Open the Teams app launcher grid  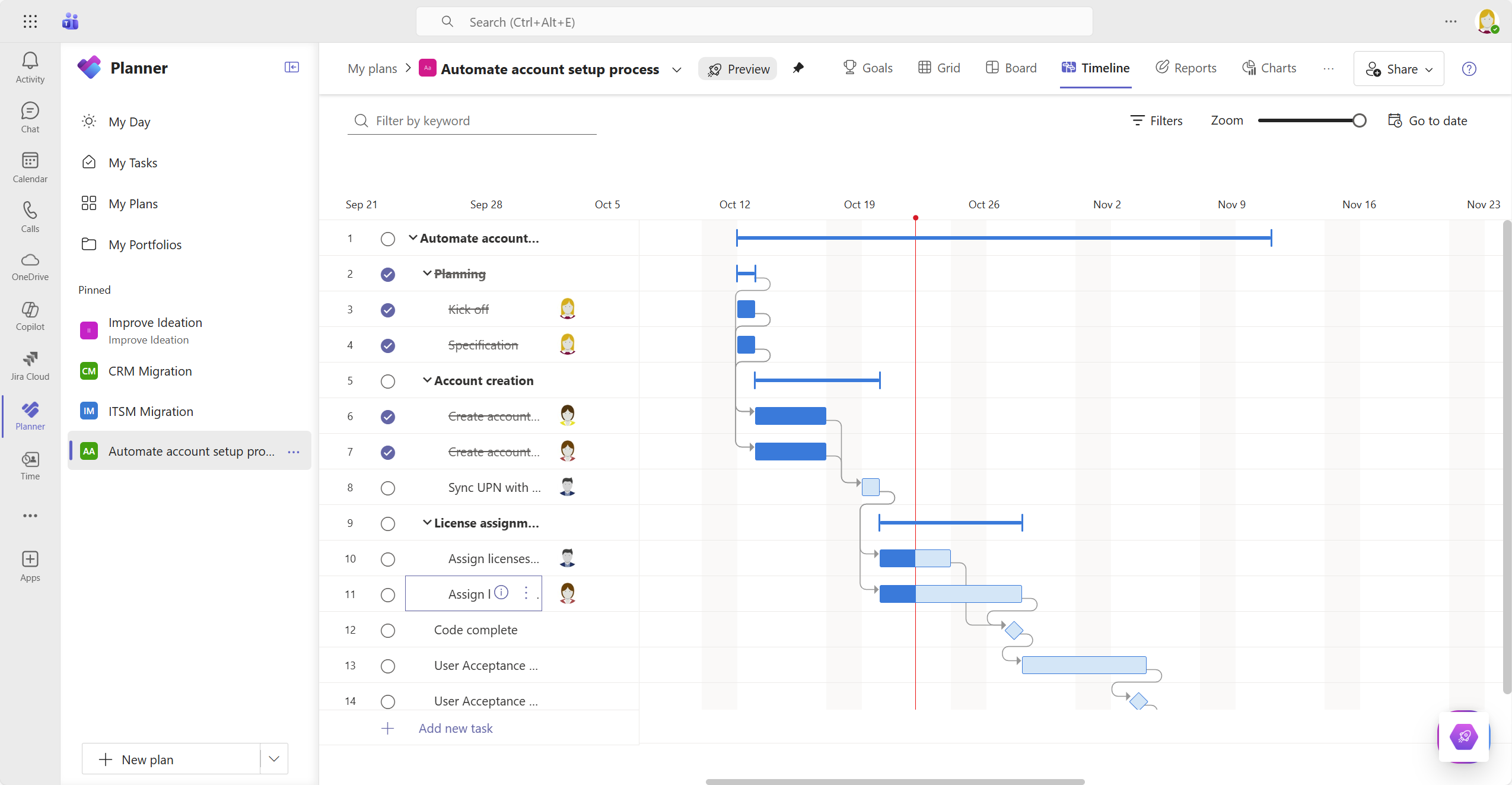pyautogui.click(x=30, y=22)
